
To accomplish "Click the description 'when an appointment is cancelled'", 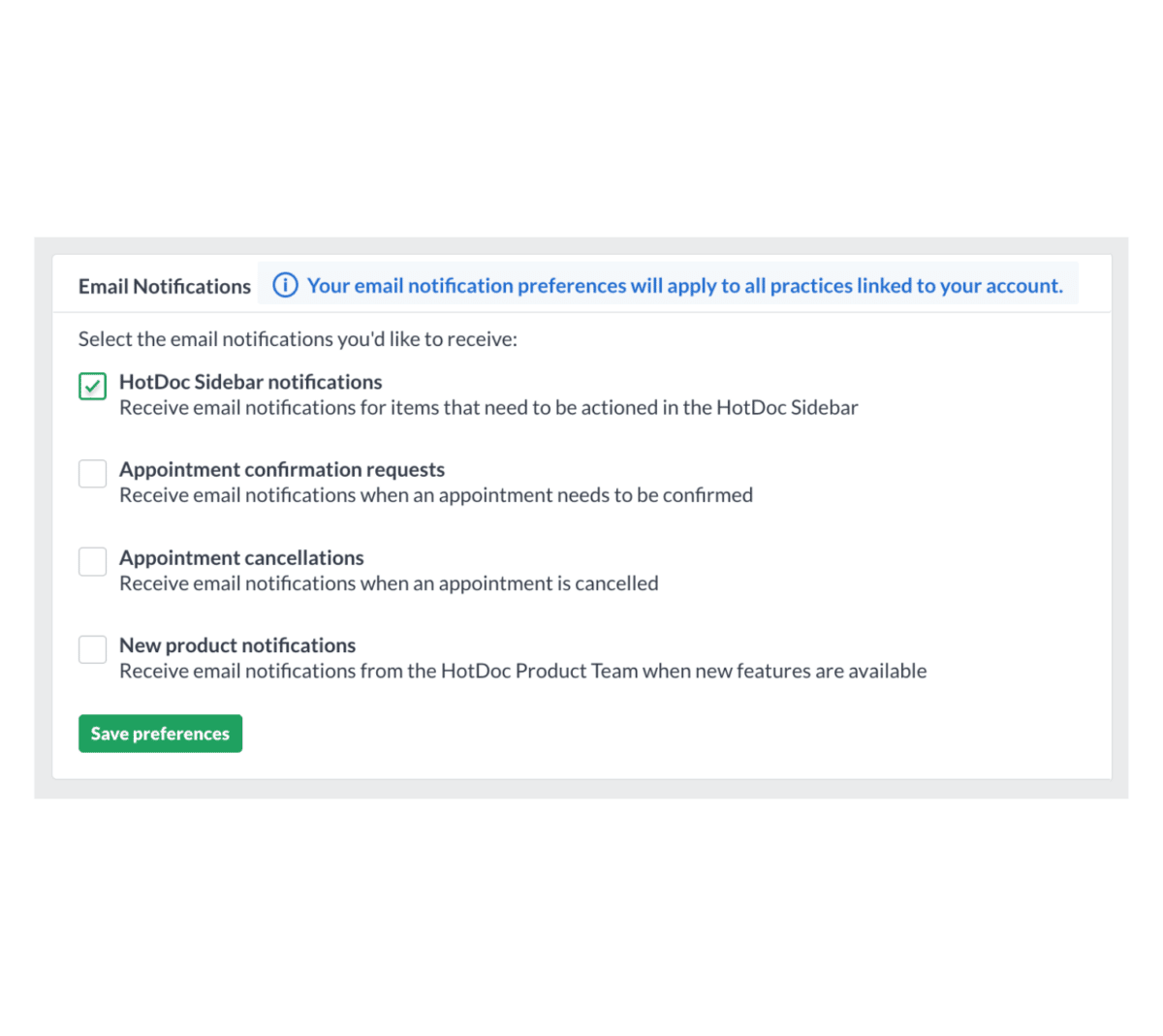I will click(389, 583).
